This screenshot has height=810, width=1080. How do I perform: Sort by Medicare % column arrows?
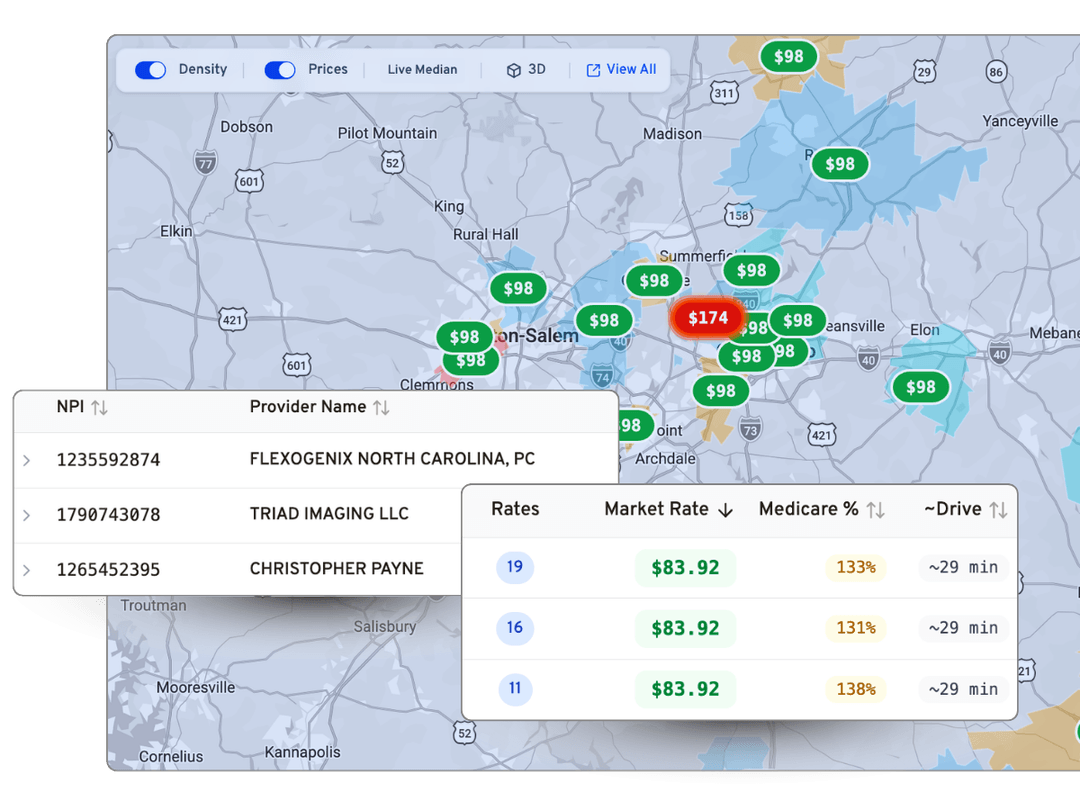click(x=875, y=510)
